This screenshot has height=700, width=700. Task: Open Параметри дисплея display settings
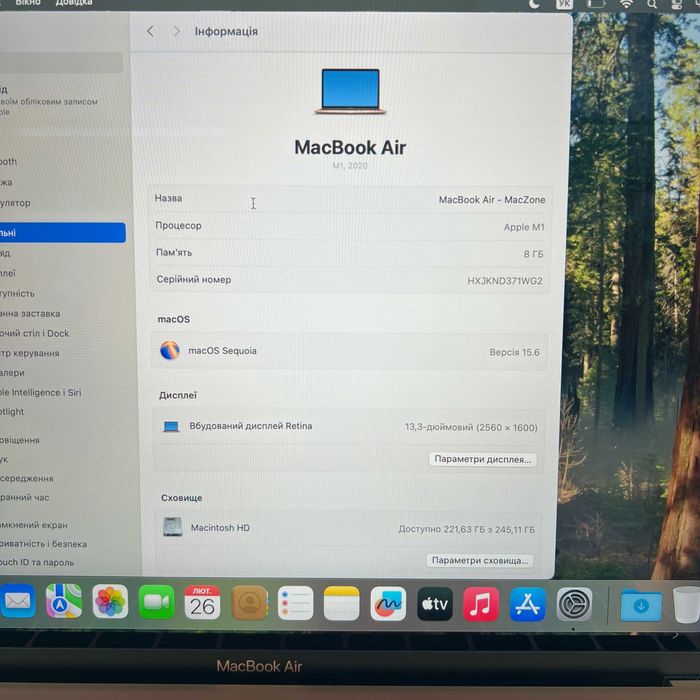(483, 459)
